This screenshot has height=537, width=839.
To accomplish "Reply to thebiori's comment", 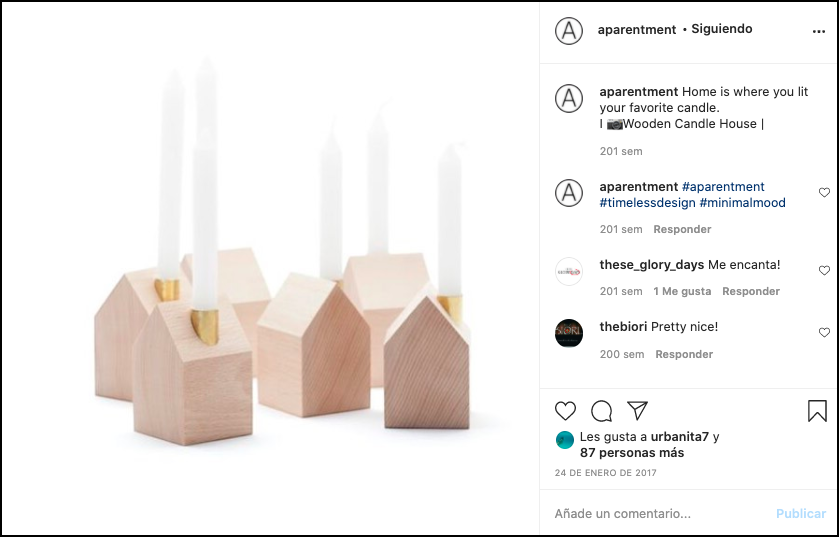I will coord(684,354).
